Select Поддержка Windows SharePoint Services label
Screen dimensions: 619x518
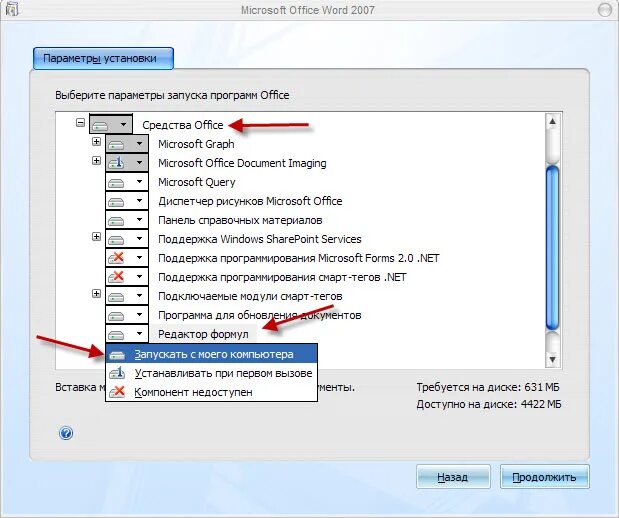[260, 239]
